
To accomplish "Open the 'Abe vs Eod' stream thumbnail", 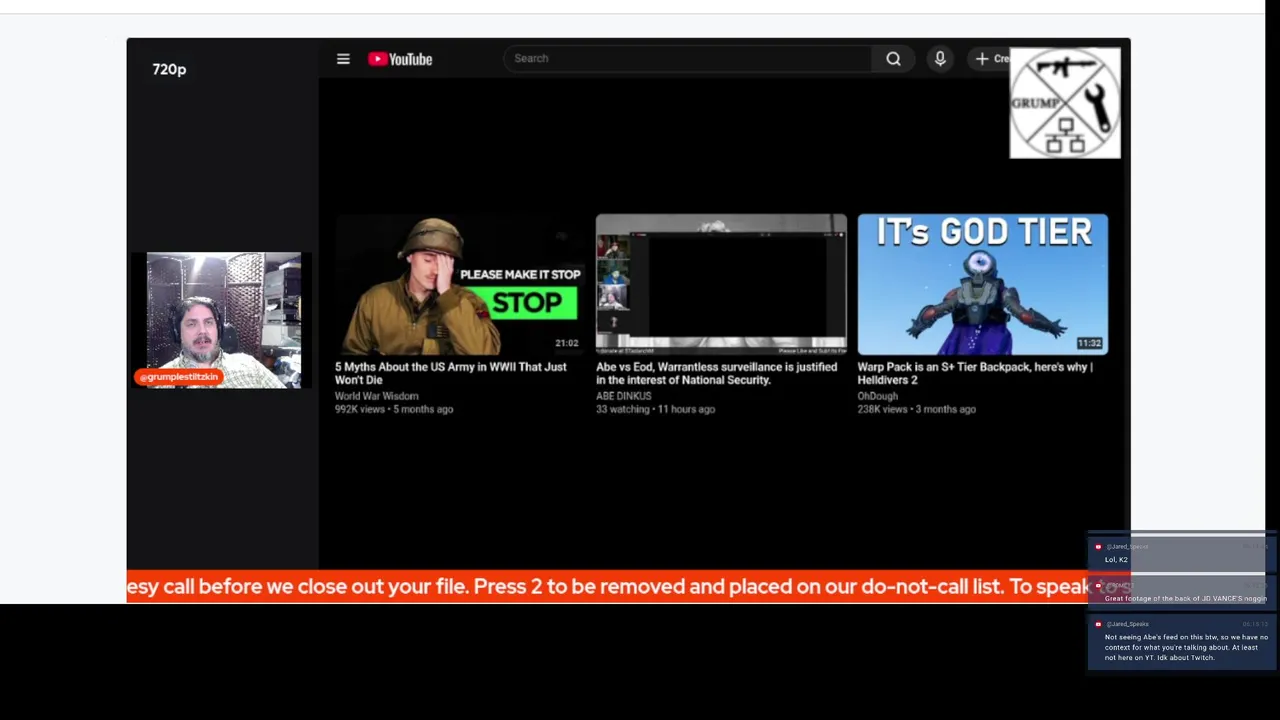I will click(x=721, y=284).
